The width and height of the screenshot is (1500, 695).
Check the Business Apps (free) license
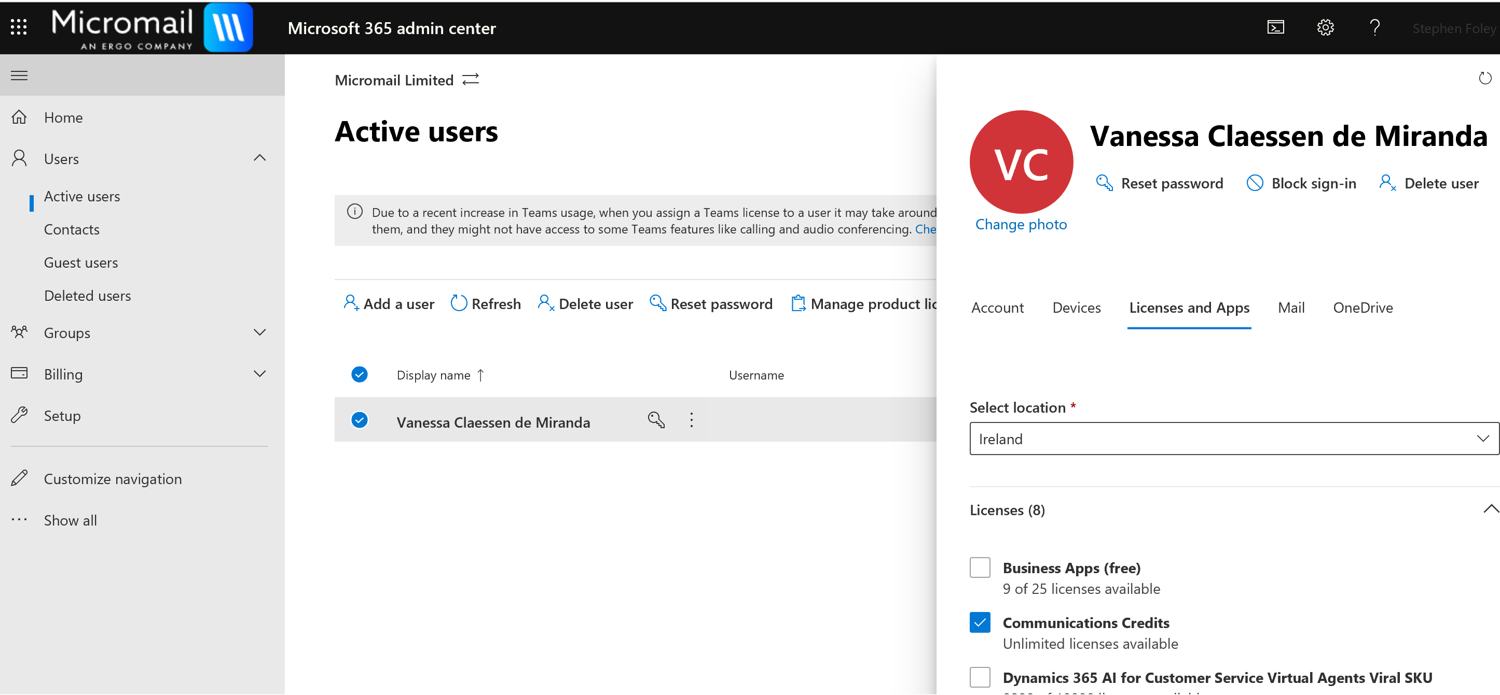[980, 568]
